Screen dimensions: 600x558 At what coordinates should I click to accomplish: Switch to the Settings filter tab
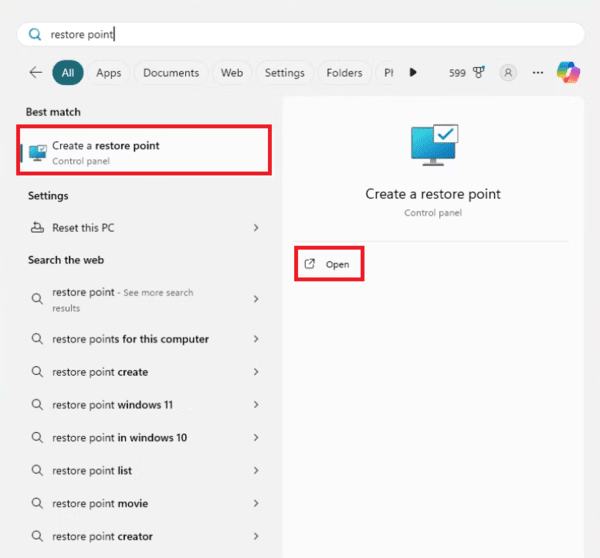(285, 72)
